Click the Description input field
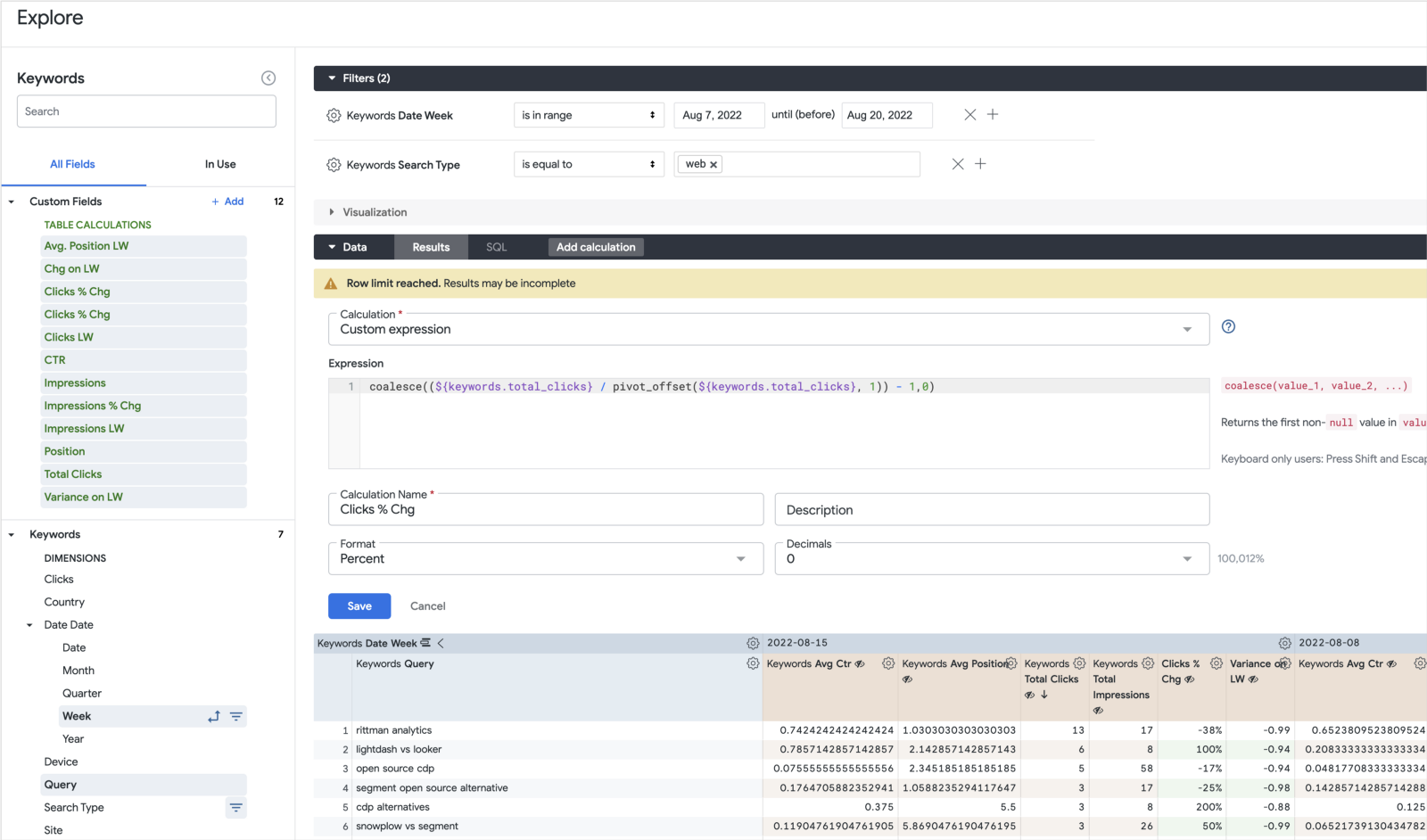 point(991,510)
